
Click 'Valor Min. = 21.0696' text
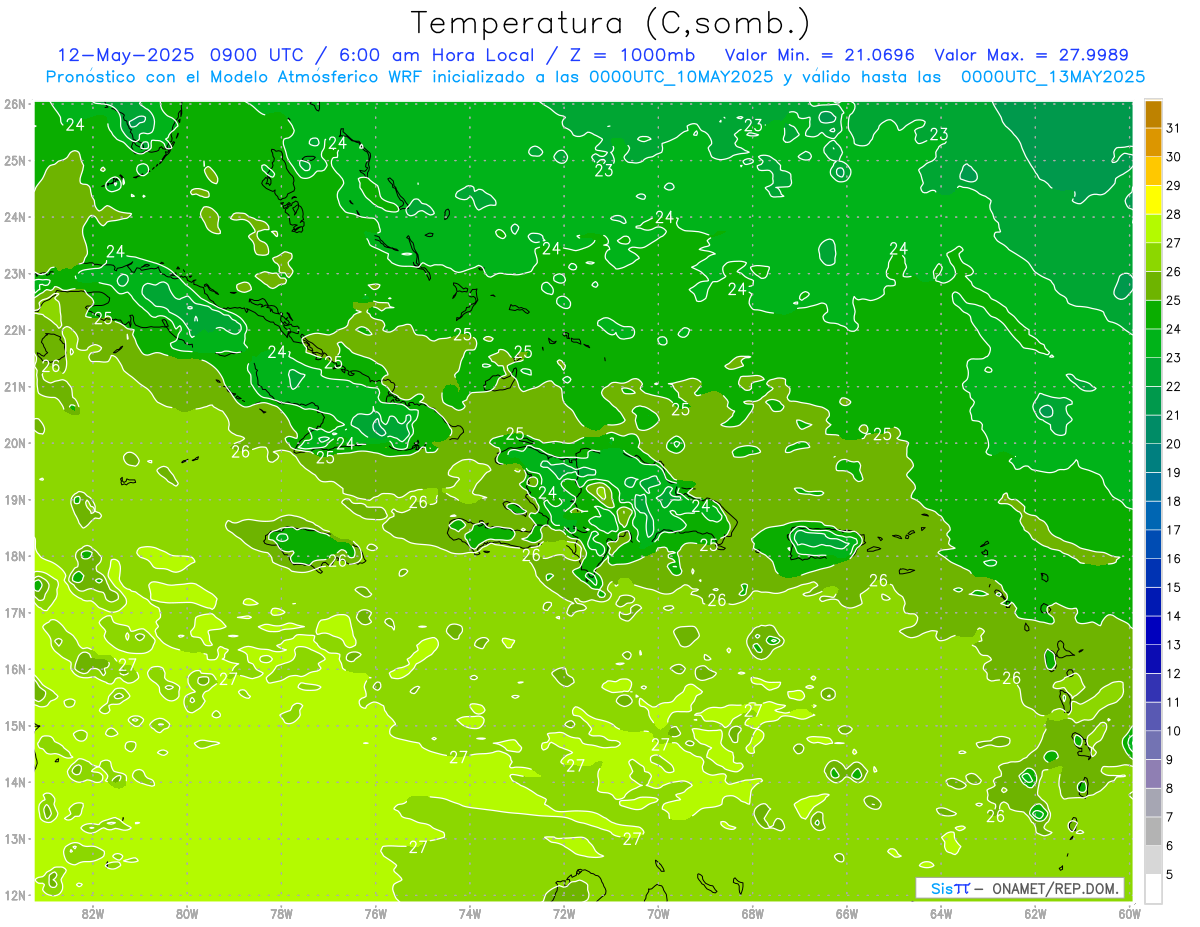(820, 55)
